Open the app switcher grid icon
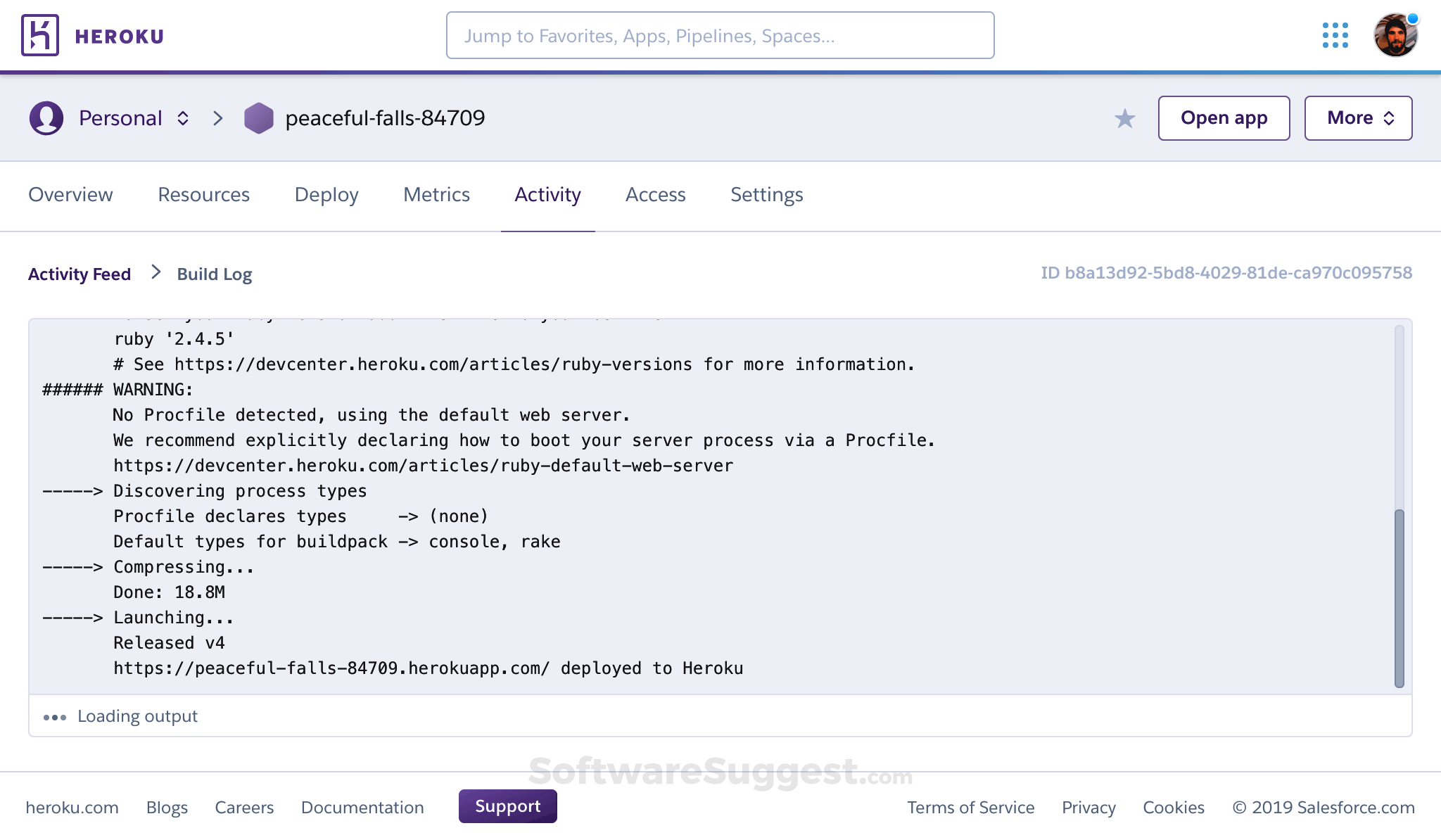Viewport: 1441px width, 840px height. (1335, 34)
